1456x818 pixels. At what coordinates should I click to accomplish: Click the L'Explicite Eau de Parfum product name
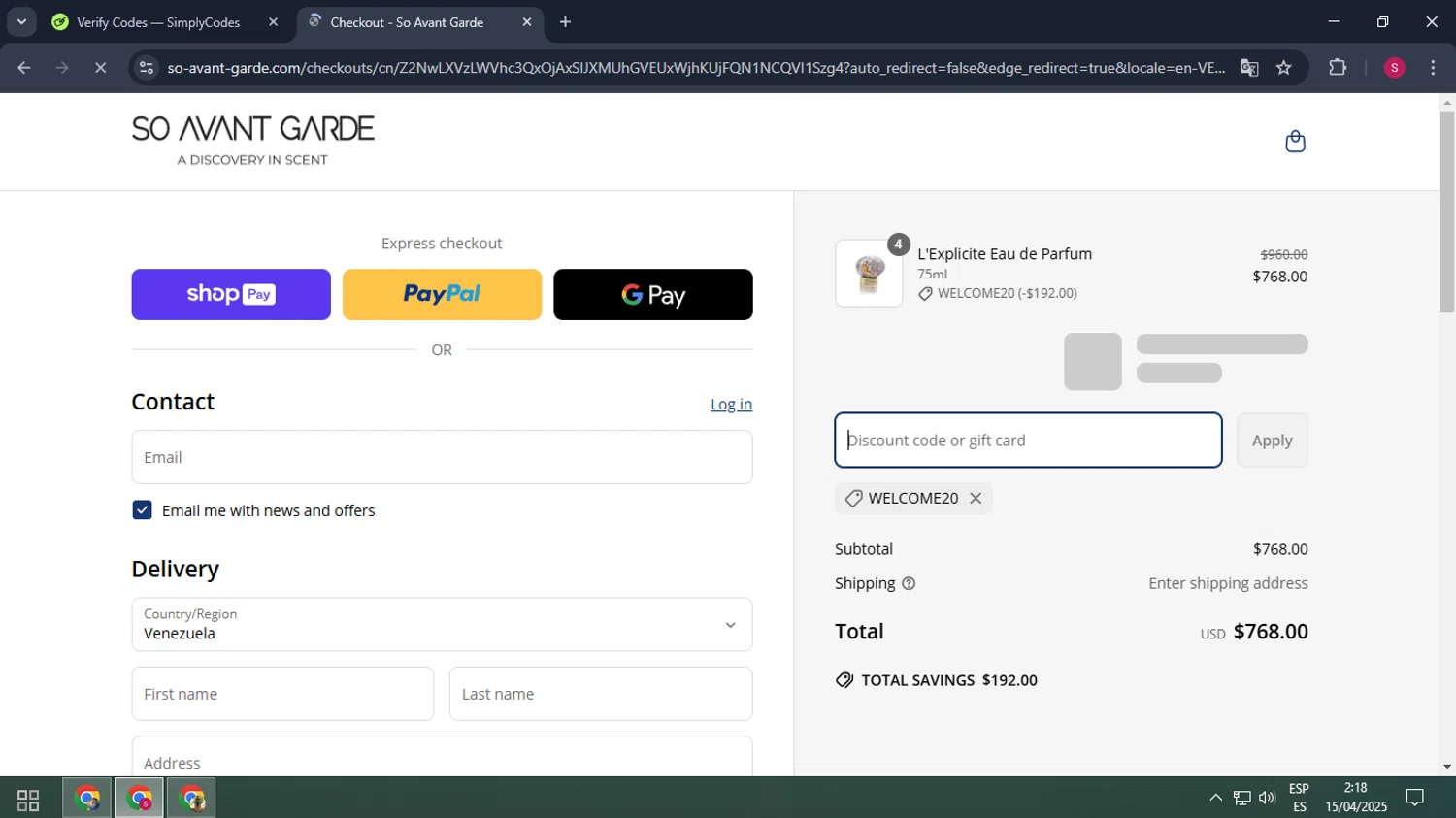pyautogui.click(x=1005, y=254)
